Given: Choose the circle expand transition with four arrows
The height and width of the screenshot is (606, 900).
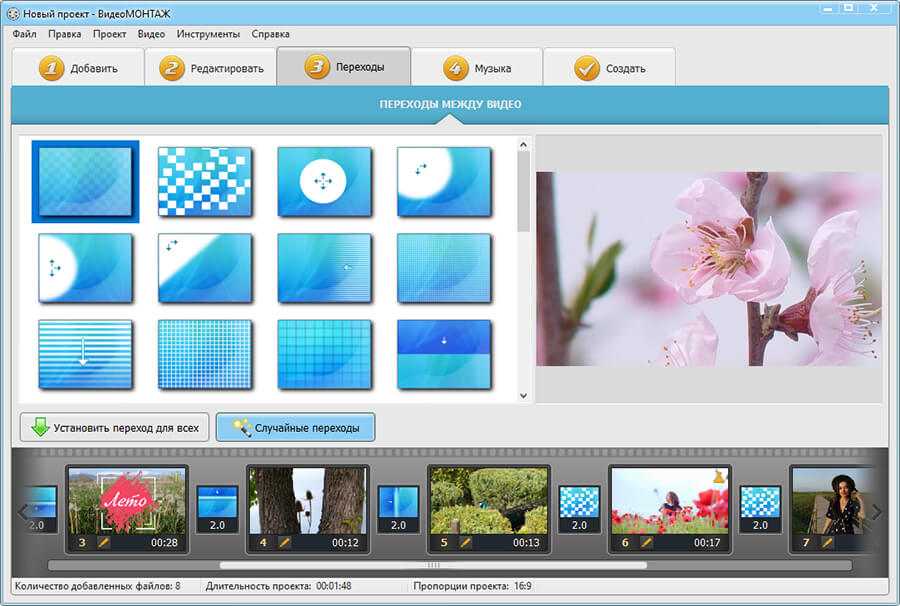Looking at the screenshot, I should click(324, 181).
